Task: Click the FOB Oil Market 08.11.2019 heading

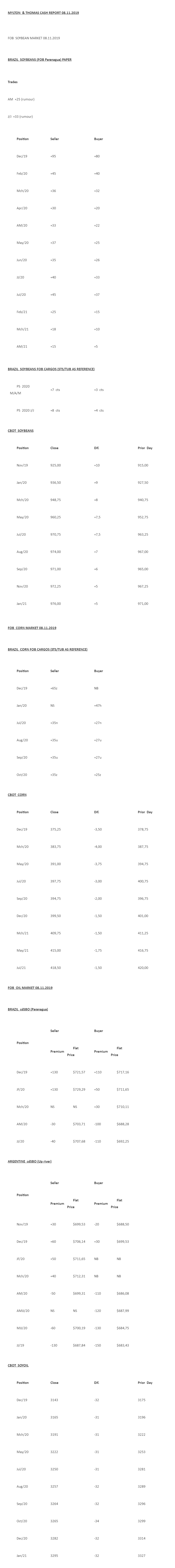Action: (30, 987)
